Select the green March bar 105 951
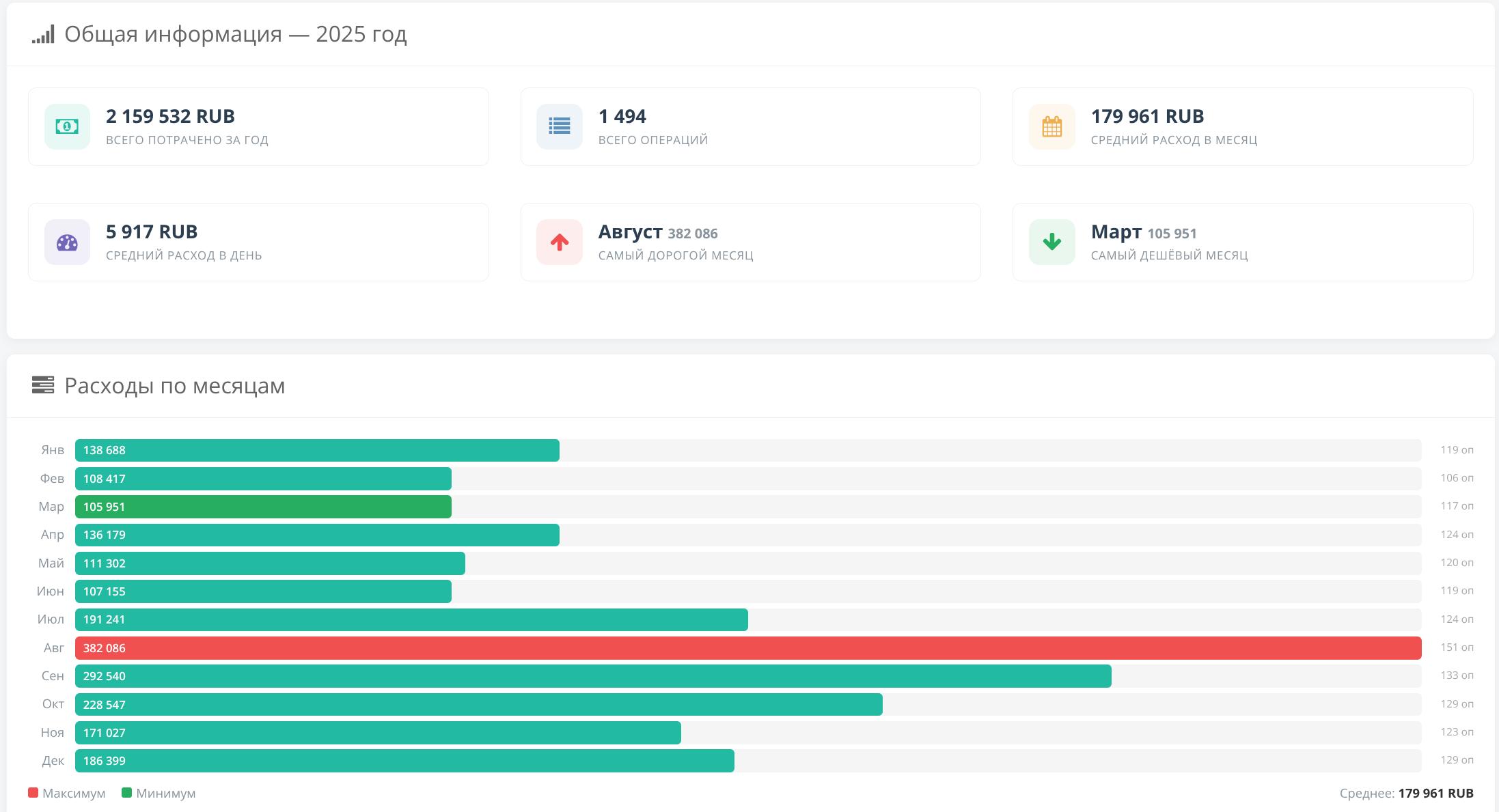1499x812 pixels. [263, 507]
